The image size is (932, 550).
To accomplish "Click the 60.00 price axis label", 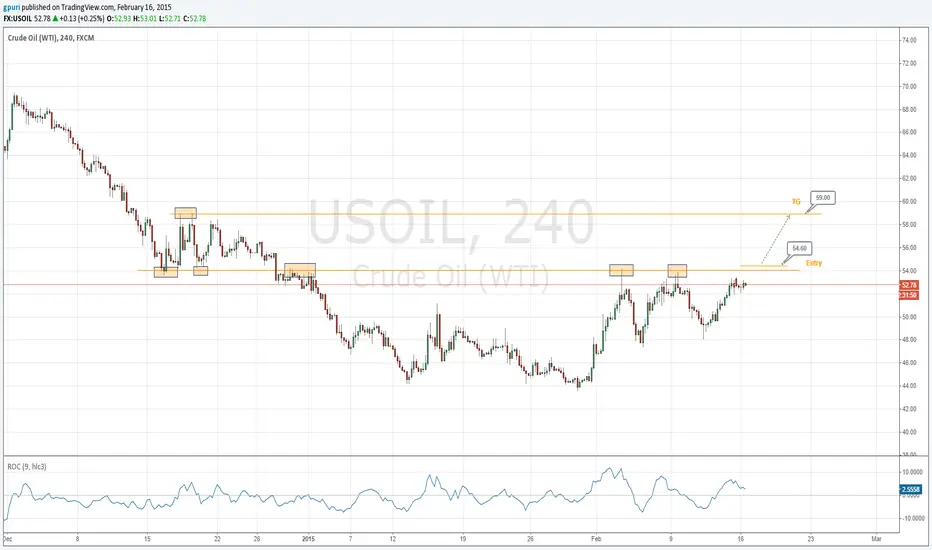I will pyautogui.click(x=909, y=202).
